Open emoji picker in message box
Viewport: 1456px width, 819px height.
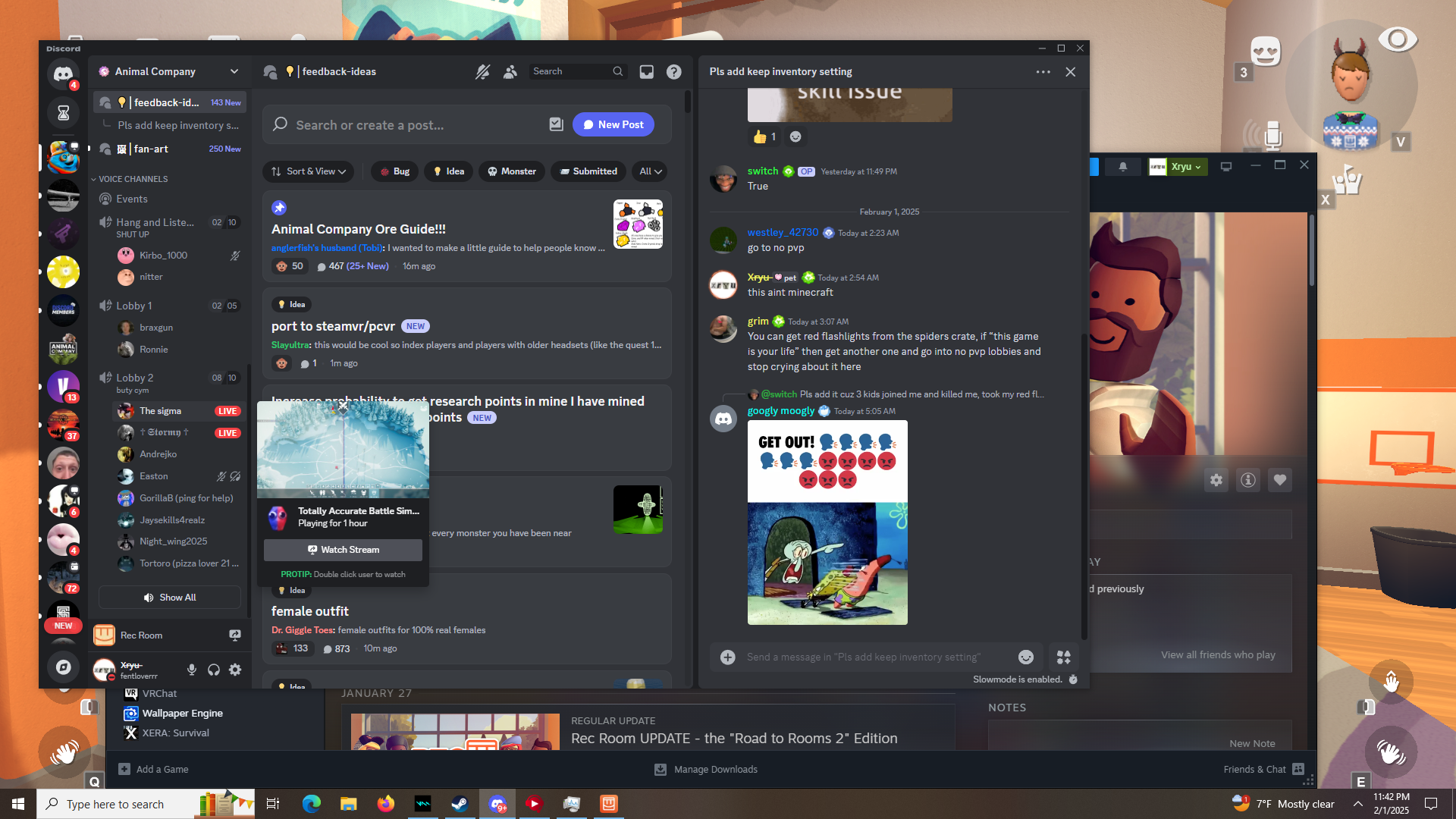[x=1025, y=657]
